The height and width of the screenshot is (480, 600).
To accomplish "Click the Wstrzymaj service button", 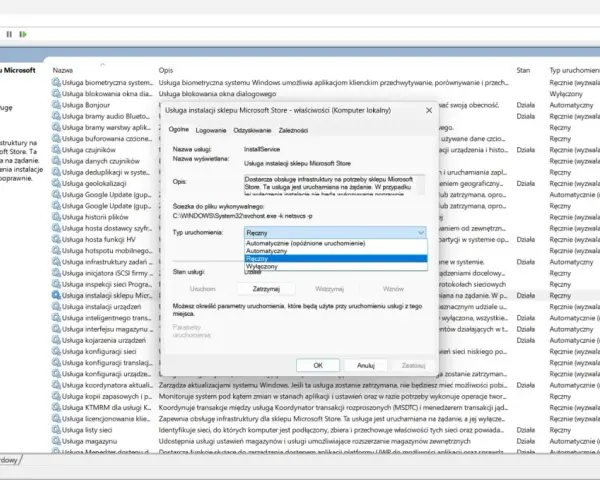I will (x=329, y=289).
